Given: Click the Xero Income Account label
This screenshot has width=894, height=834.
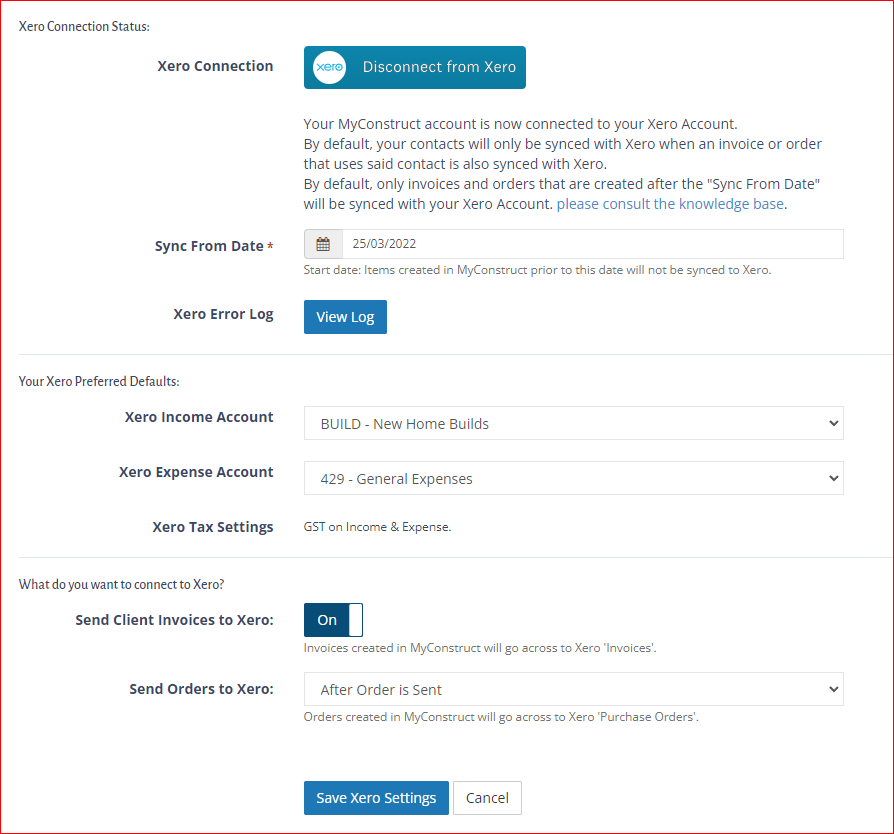Looking at the screenshot, I should click(x=199, y=417).
